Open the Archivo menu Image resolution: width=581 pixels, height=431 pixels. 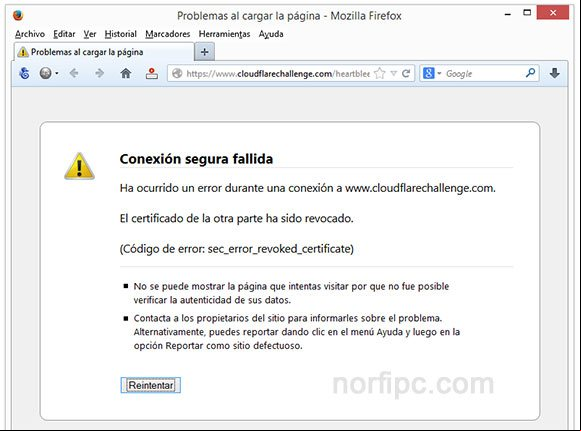[x=30, y=34]
